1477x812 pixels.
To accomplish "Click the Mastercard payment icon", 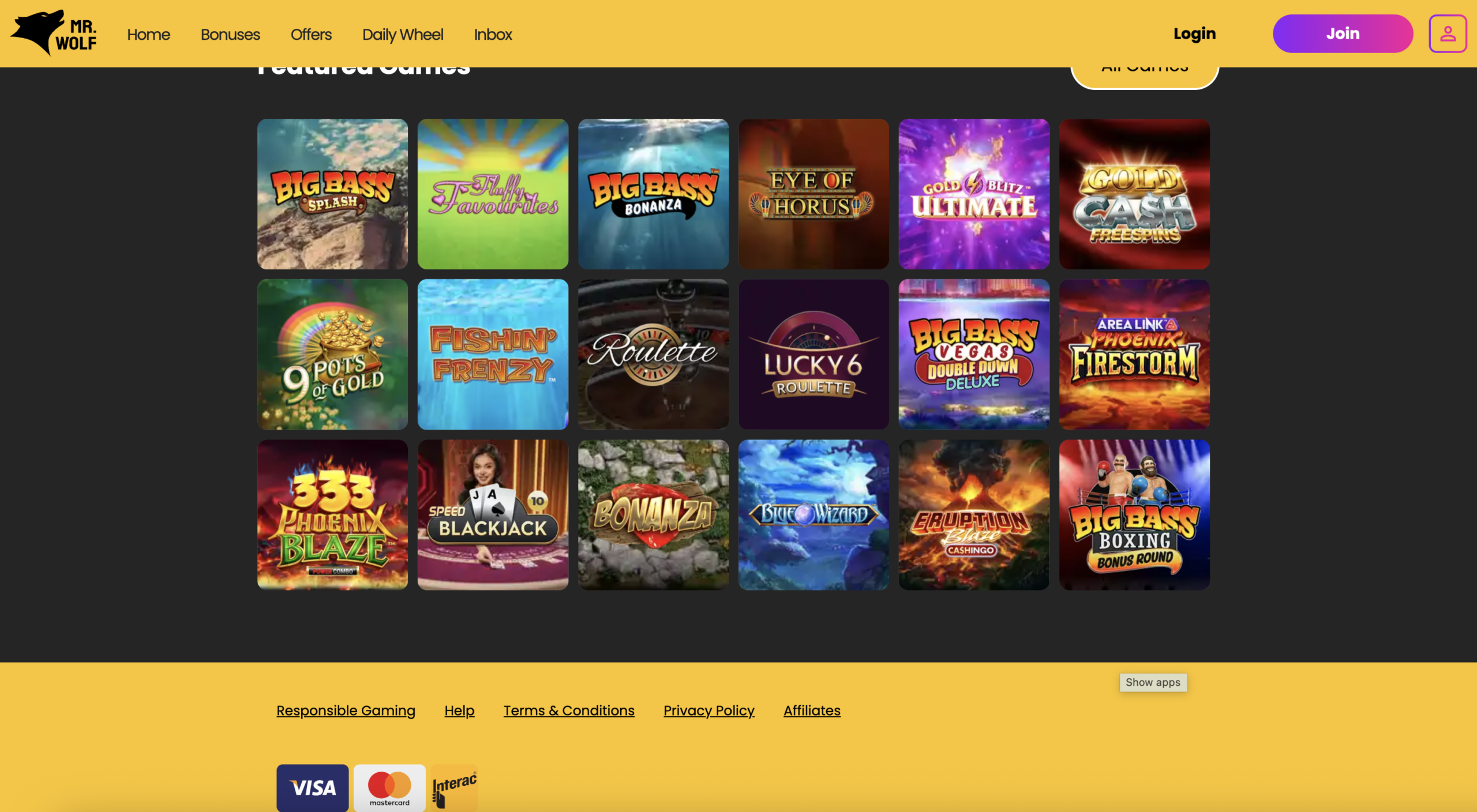I will (389, 787).
